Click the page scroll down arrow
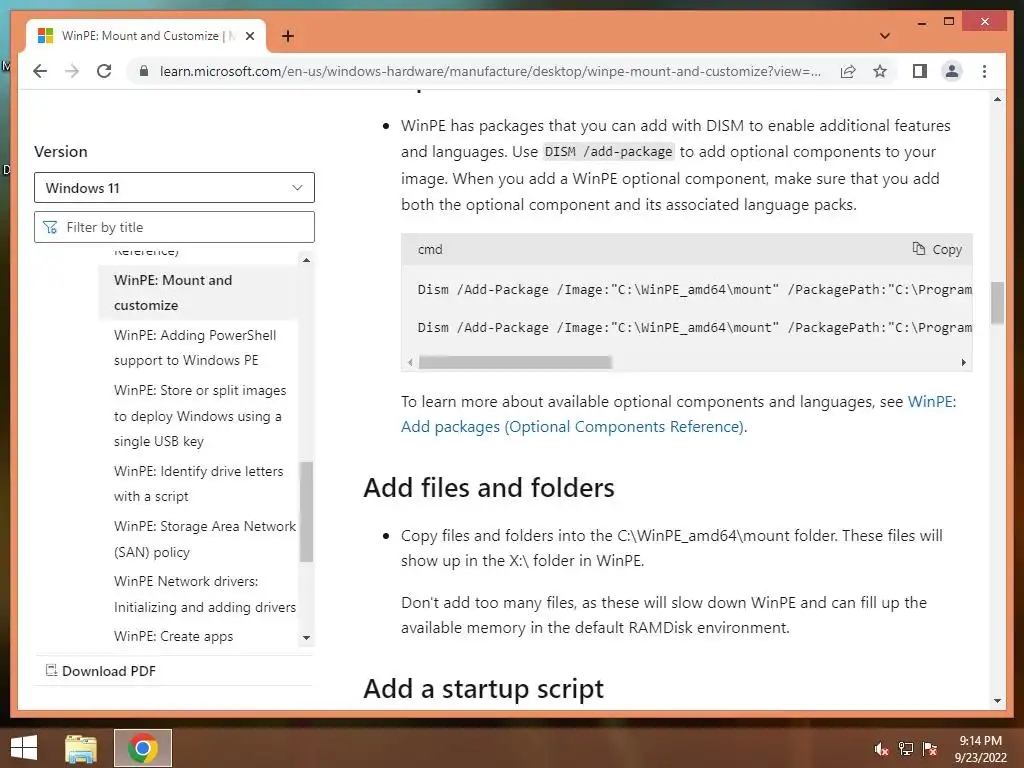 point(997,701)
